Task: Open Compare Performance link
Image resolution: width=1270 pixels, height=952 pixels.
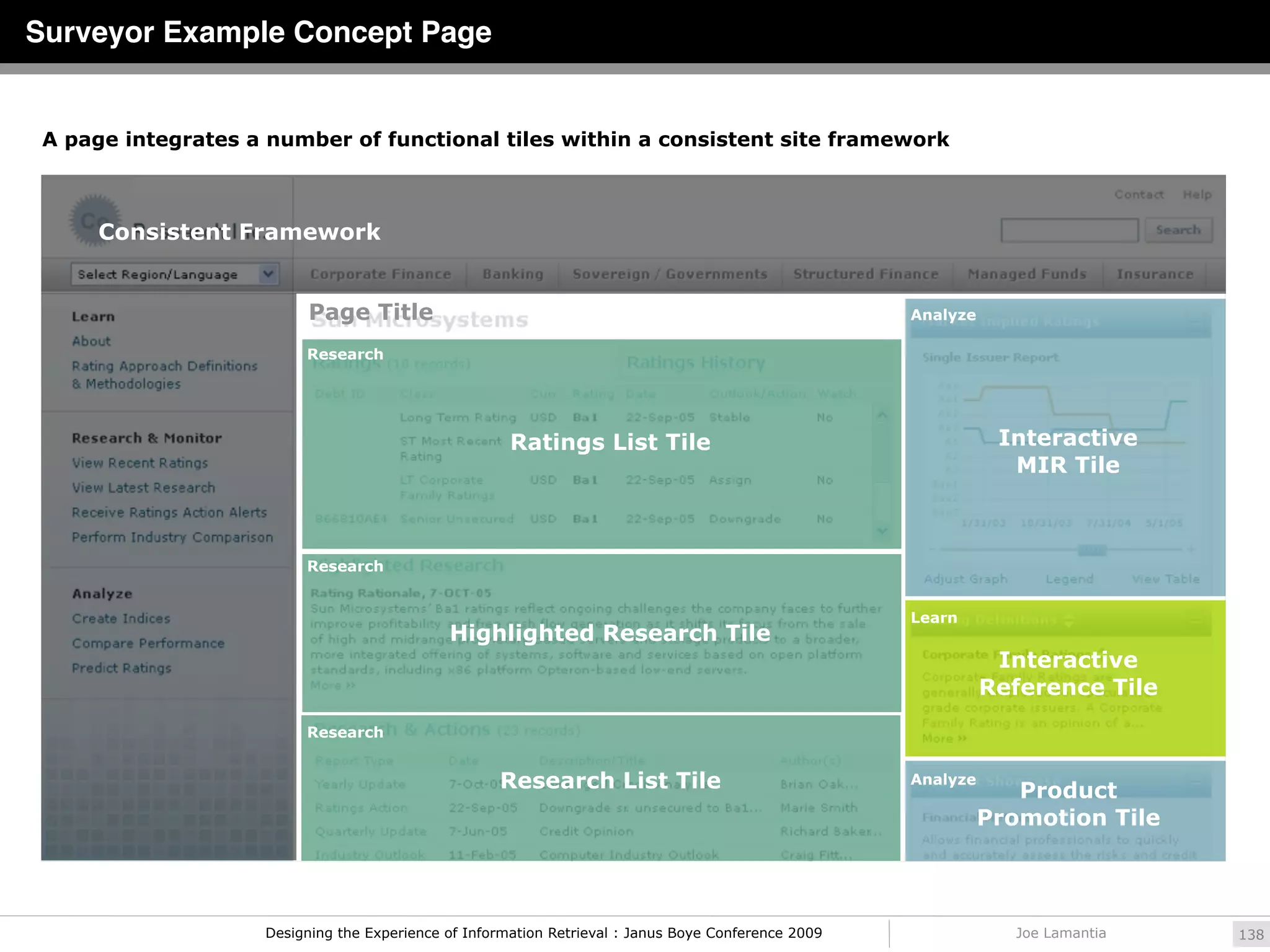Action: (148, 643)
